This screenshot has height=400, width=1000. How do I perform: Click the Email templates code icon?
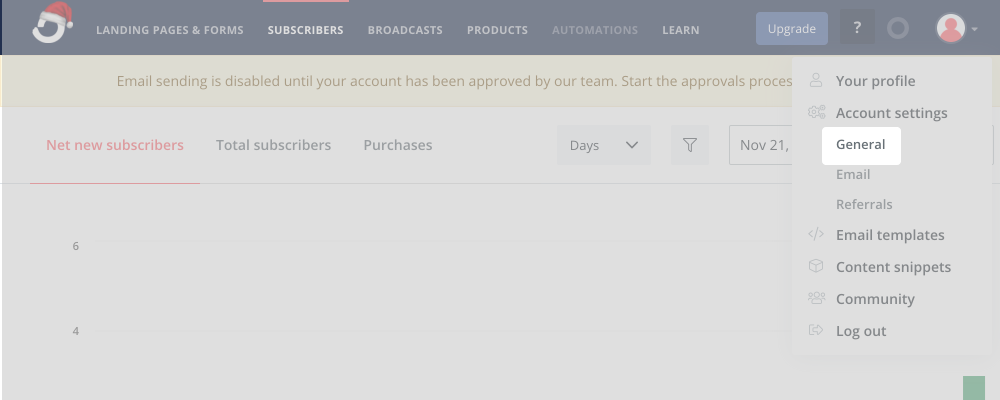point(816,235)
